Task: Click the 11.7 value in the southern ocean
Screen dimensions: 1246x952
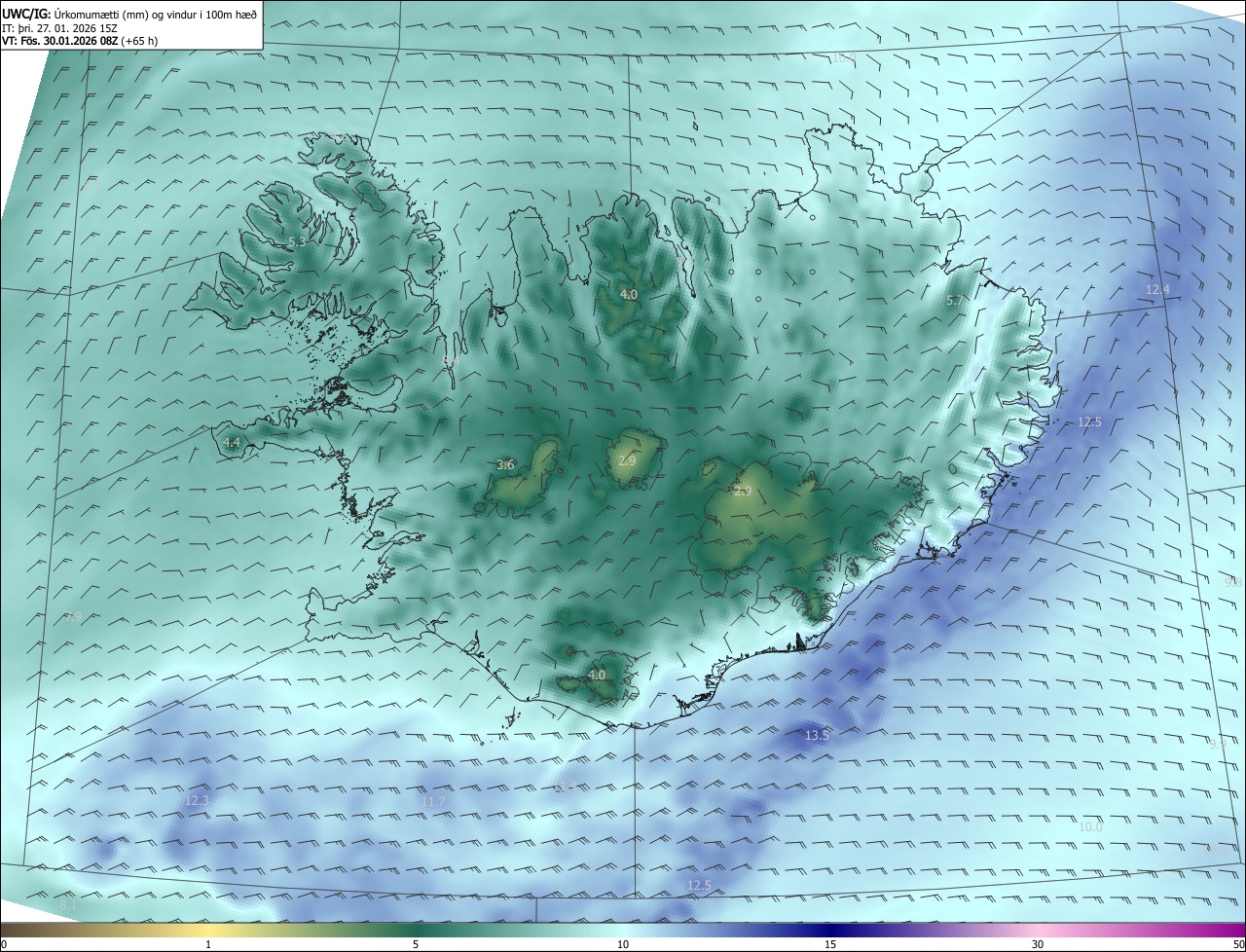Action: (x=433, y=801)
